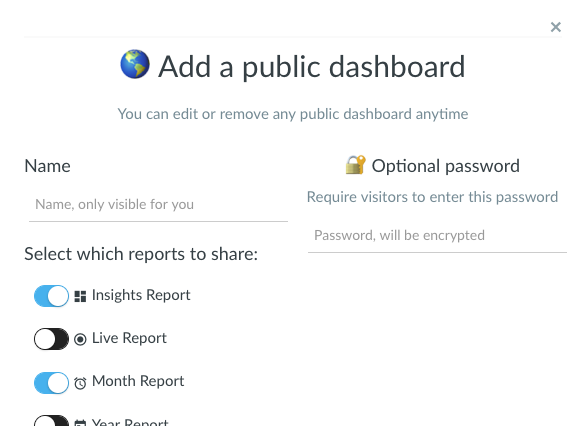Screen dimensions: 588x426
Task: Click the Insights Report label
Action: pyautogui.click(x=141, y=295)
